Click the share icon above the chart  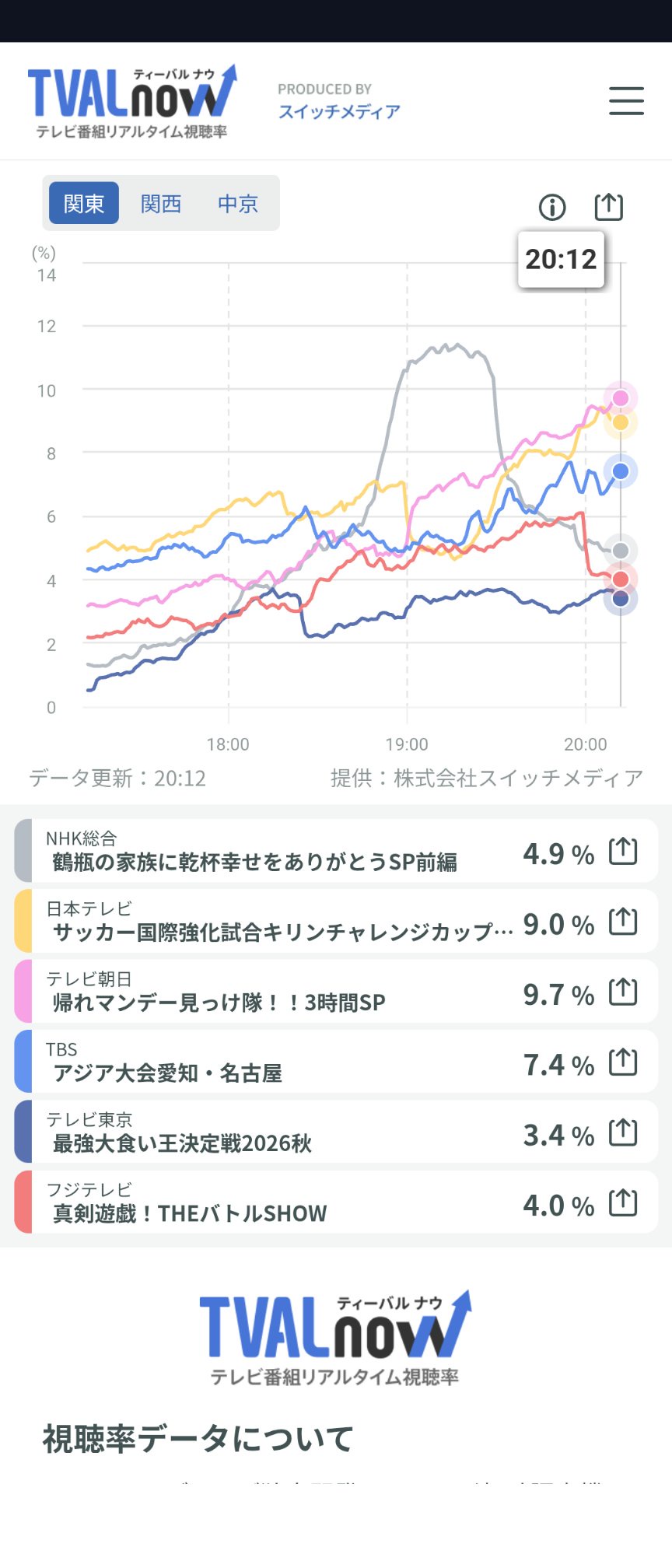pos(609,206)
